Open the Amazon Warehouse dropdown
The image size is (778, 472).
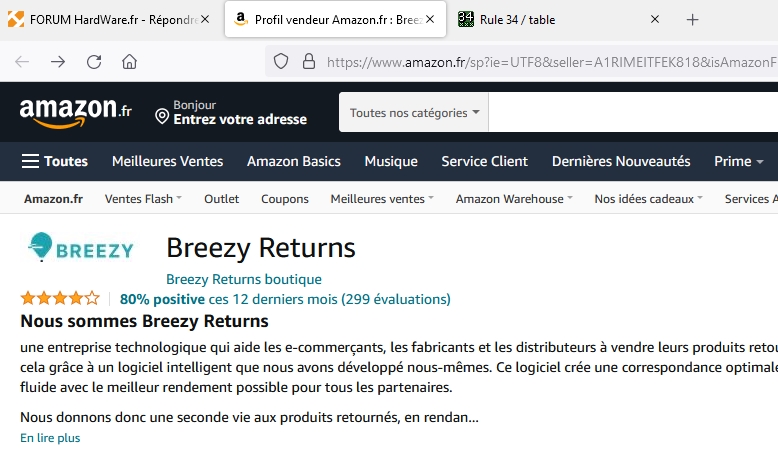click(514, 199)
